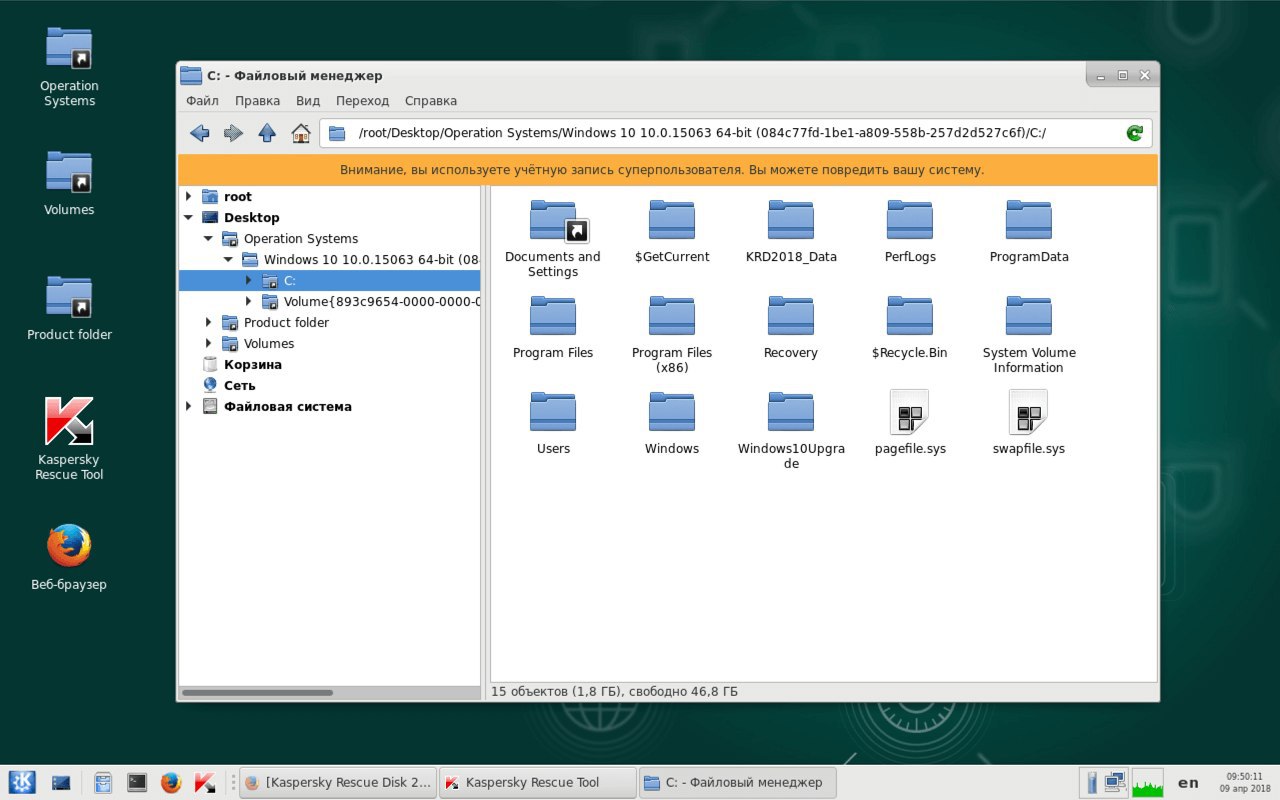Select the Program Files folder
Image resolution: width=1280 pixels, height=800 pixels.
pos(553,328)
